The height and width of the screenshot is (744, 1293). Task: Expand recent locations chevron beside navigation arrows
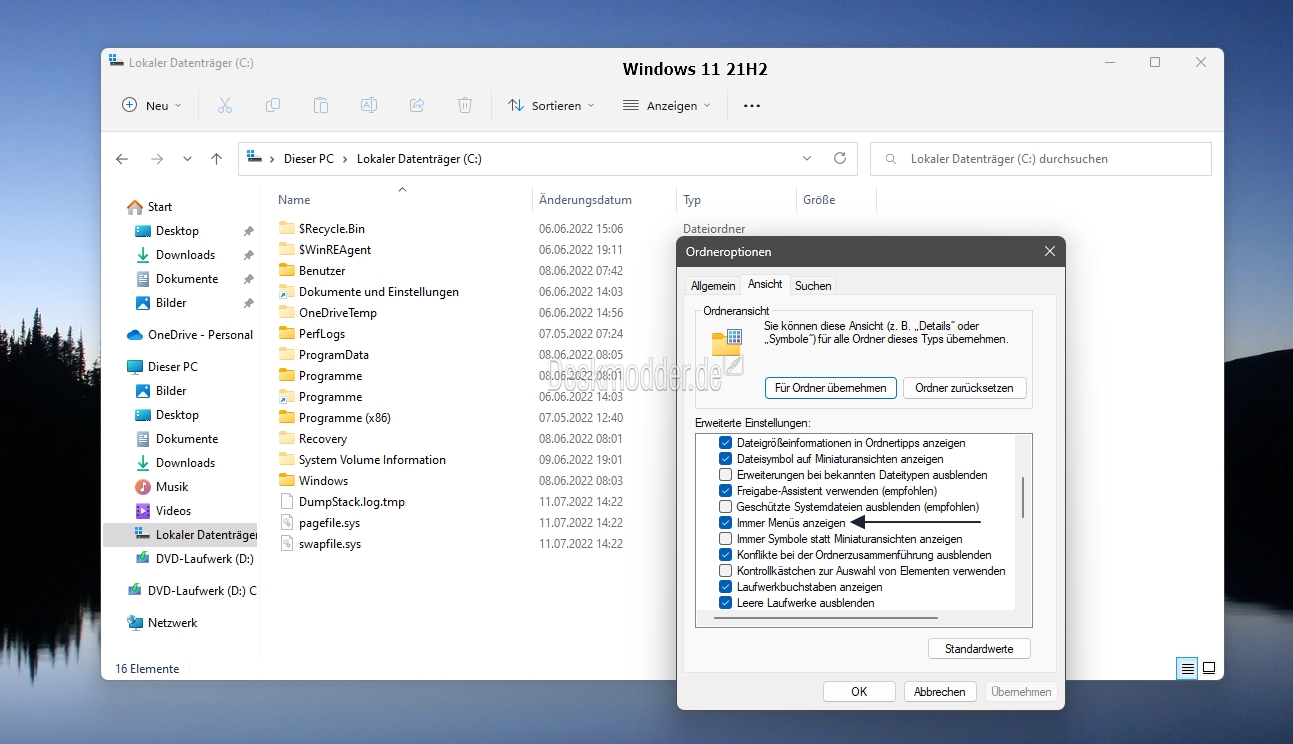[187, 159]
